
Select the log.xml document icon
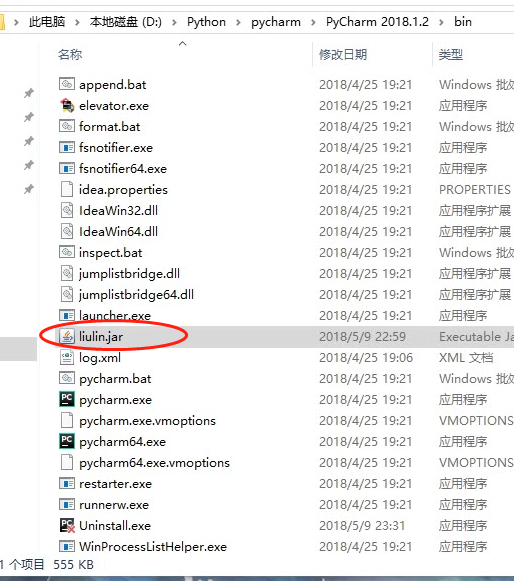pyautogui.click(x=67, y=358)
